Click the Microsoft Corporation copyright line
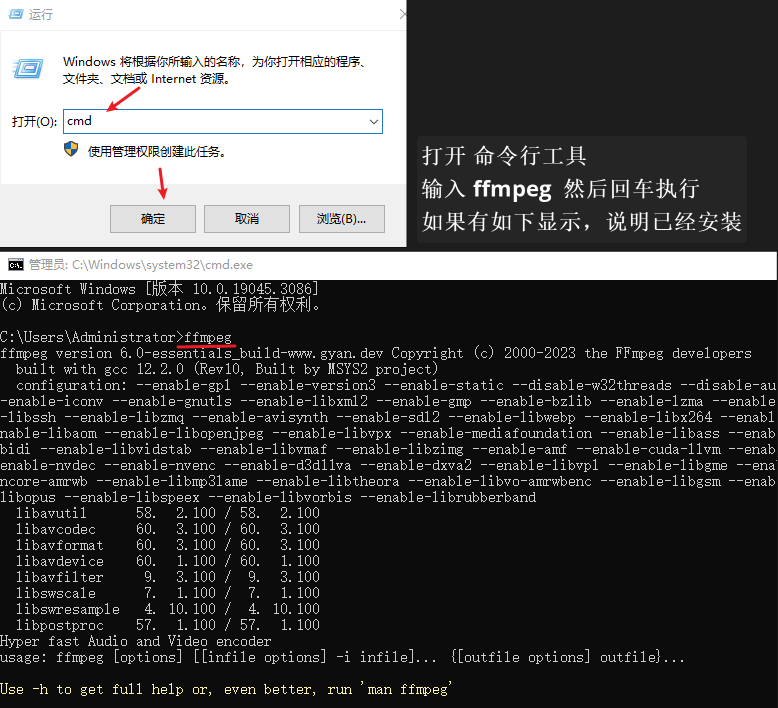The width and height of the screenshot is (778, 708). click(x=160, y=305)
